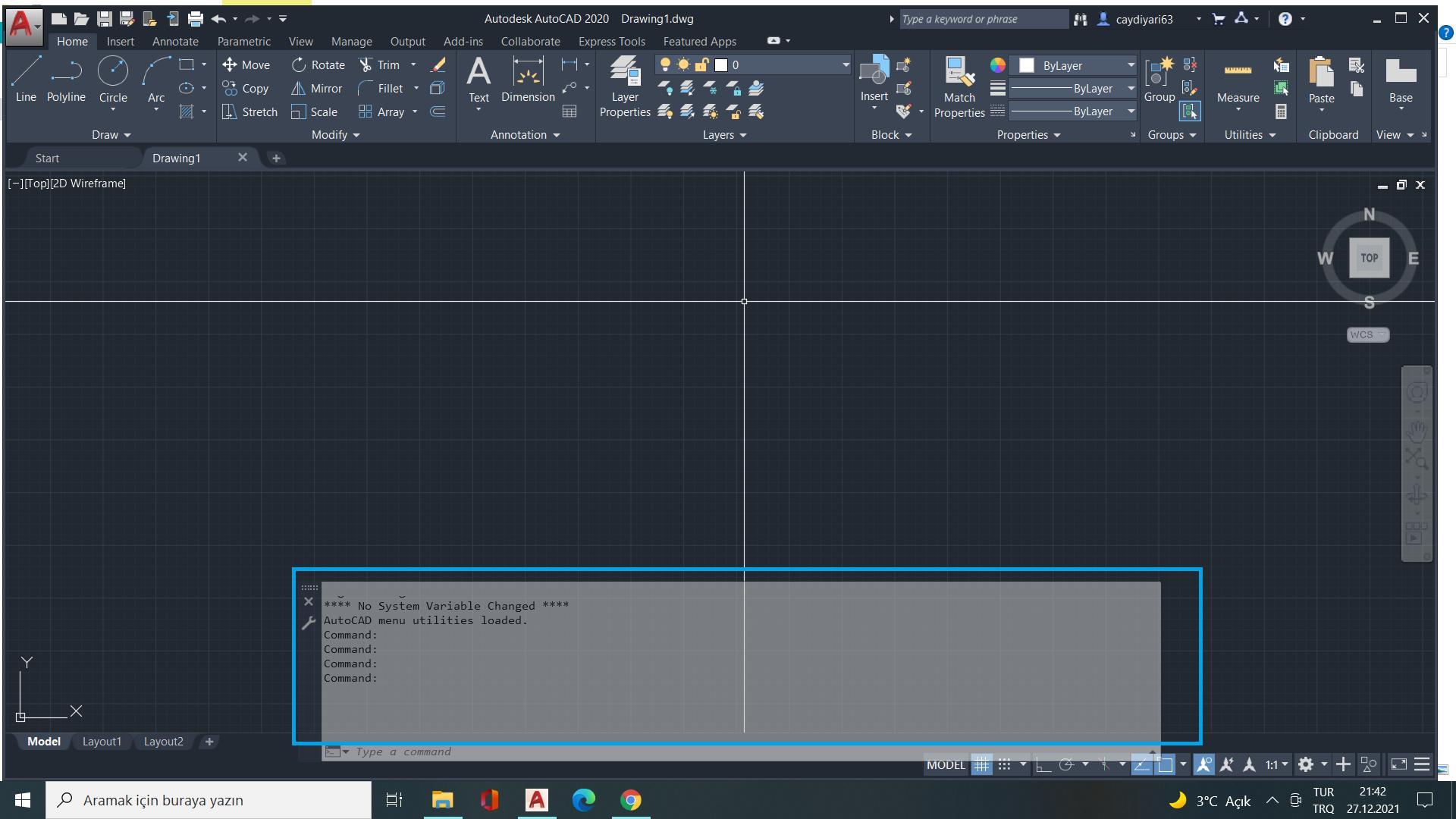Click the viewport controls [-] label

15,184
